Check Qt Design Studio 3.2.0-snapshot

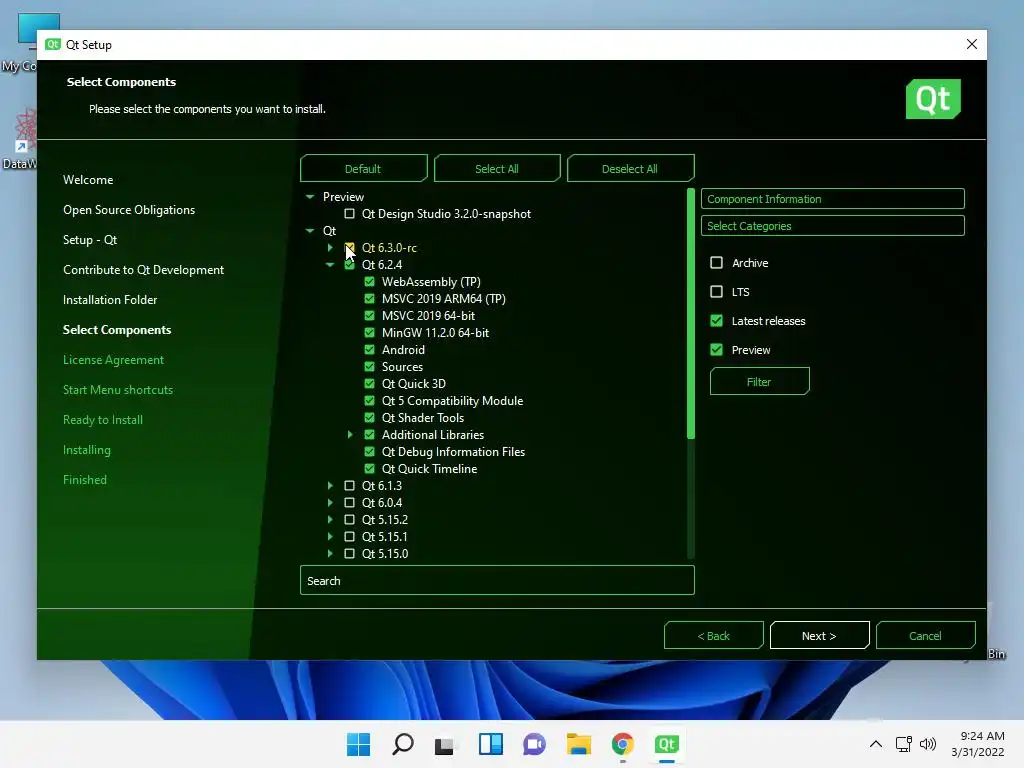pyautogui.click(x=349, y=214)
